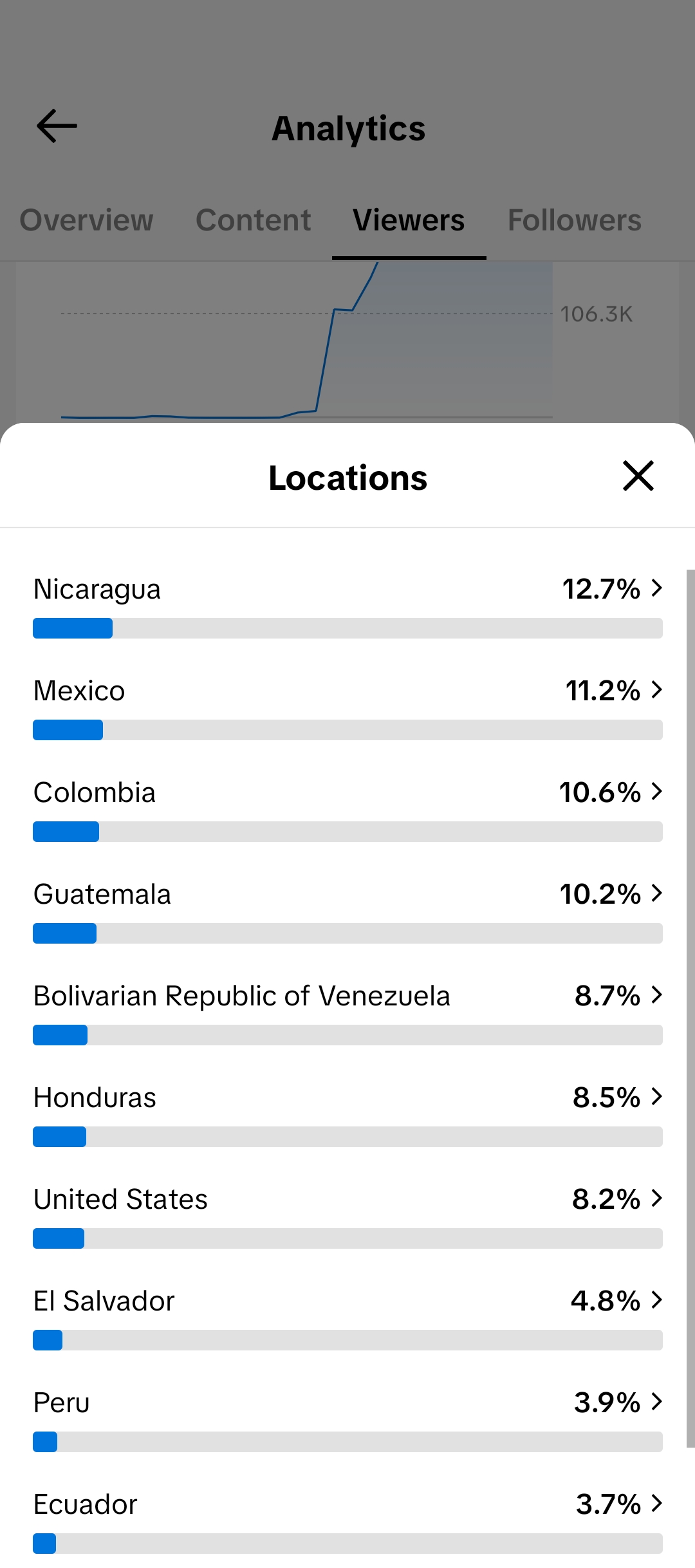
Task: Expand United States chevron
Action: pyautogui.click(x=656, y=1198)
